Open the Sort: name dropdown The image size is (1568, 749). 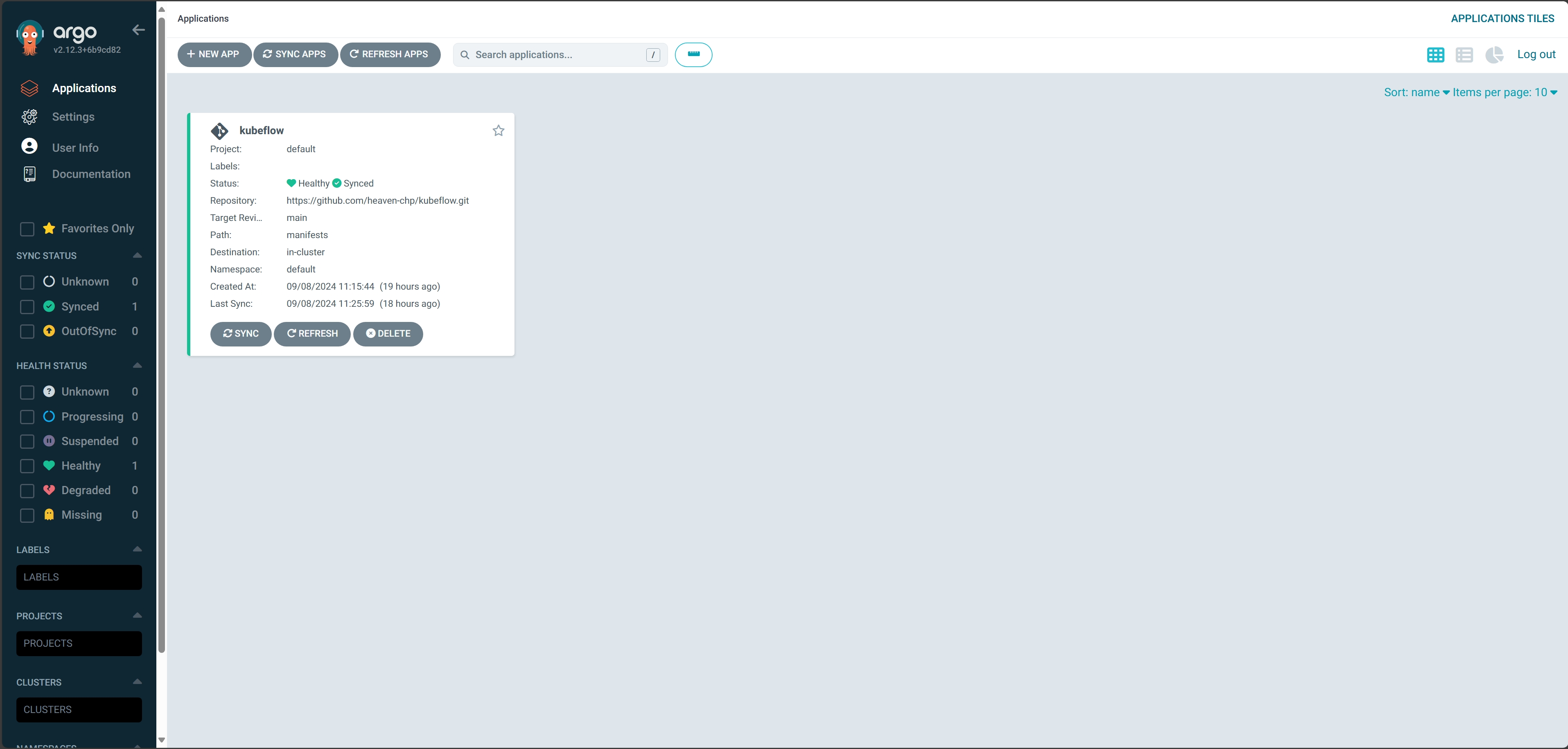tap(1416, 92)
